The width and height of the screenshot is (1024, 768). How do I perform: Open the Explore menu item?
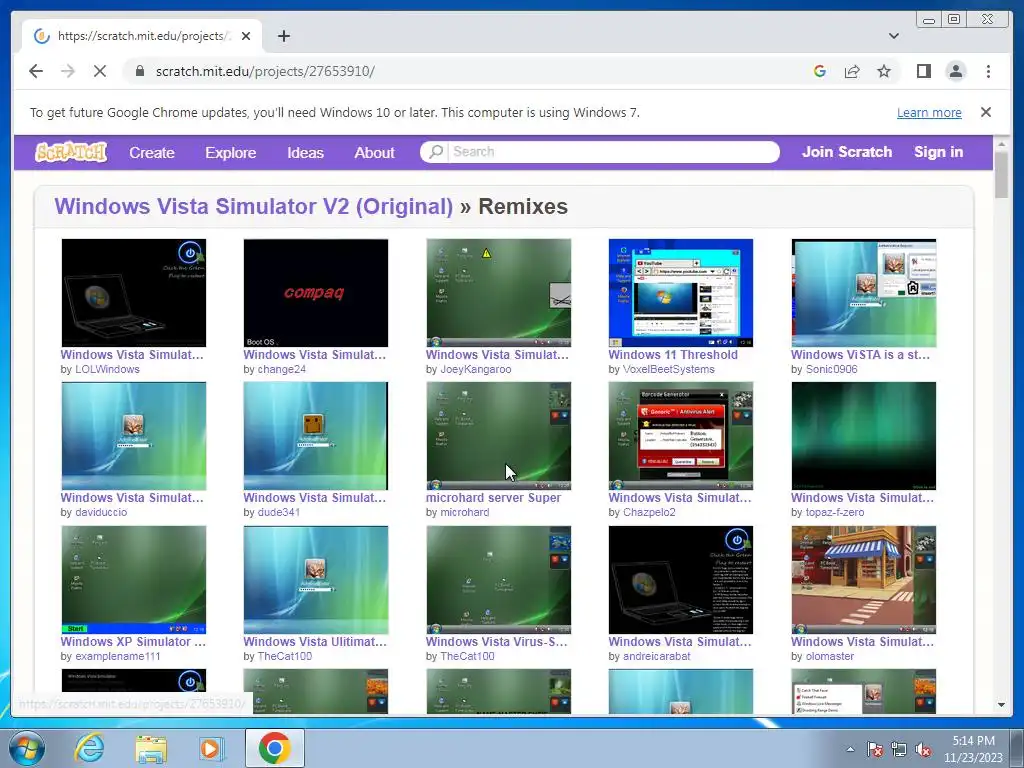coord(231,153)
